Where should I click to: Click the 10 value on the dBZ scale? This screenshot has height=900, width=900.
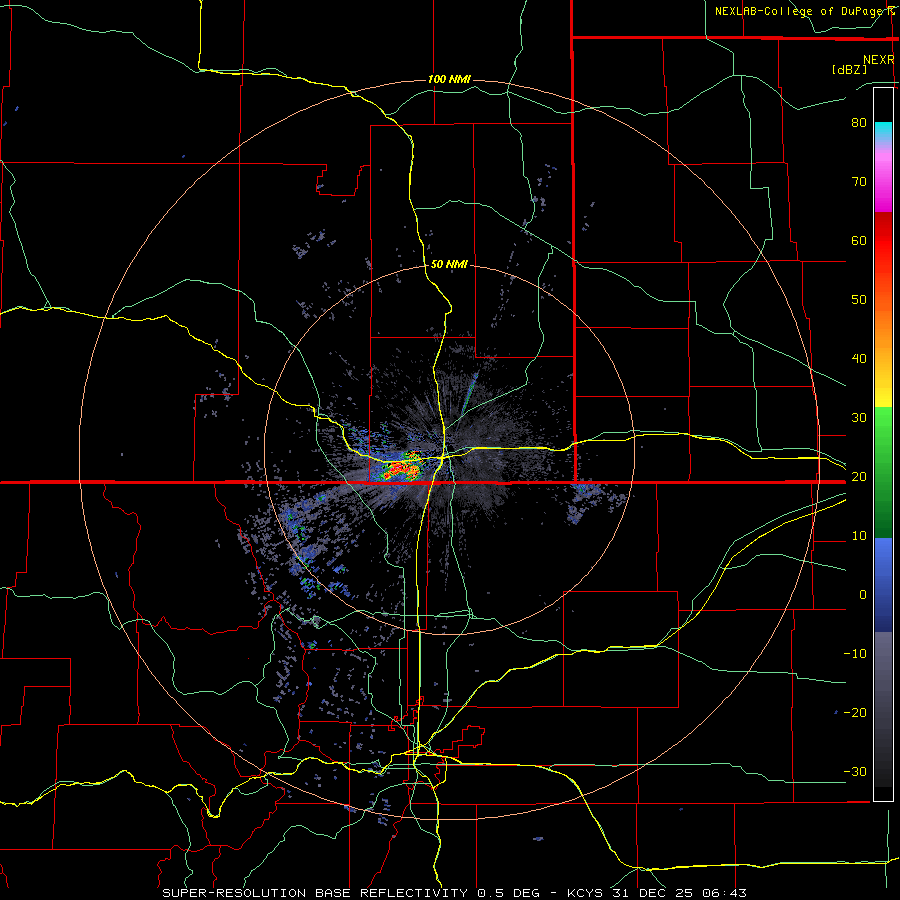(859, 536)
